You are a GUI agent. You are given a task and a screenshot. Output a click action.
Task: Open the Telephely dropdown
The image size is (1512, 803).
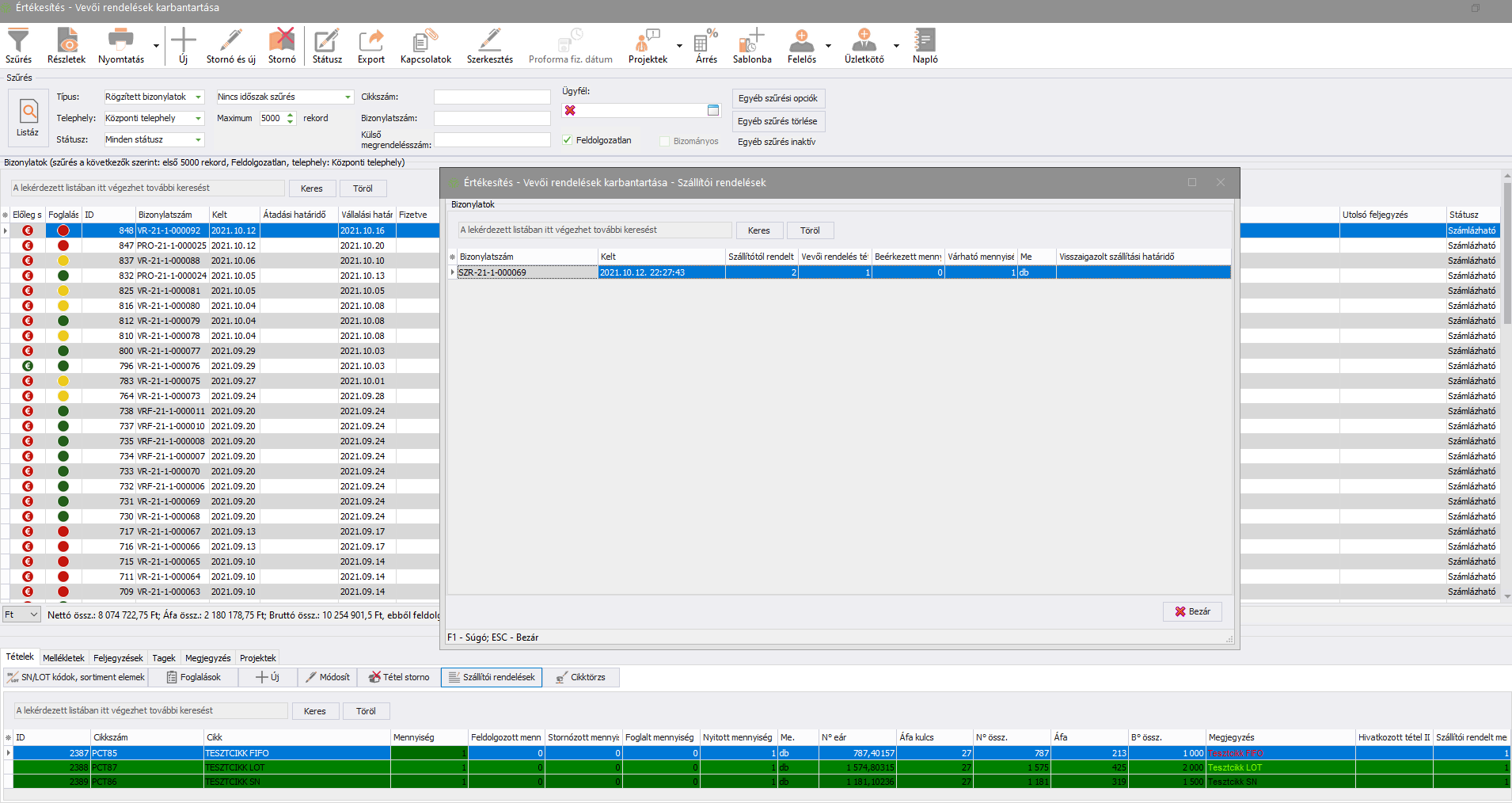coord(198,119)
